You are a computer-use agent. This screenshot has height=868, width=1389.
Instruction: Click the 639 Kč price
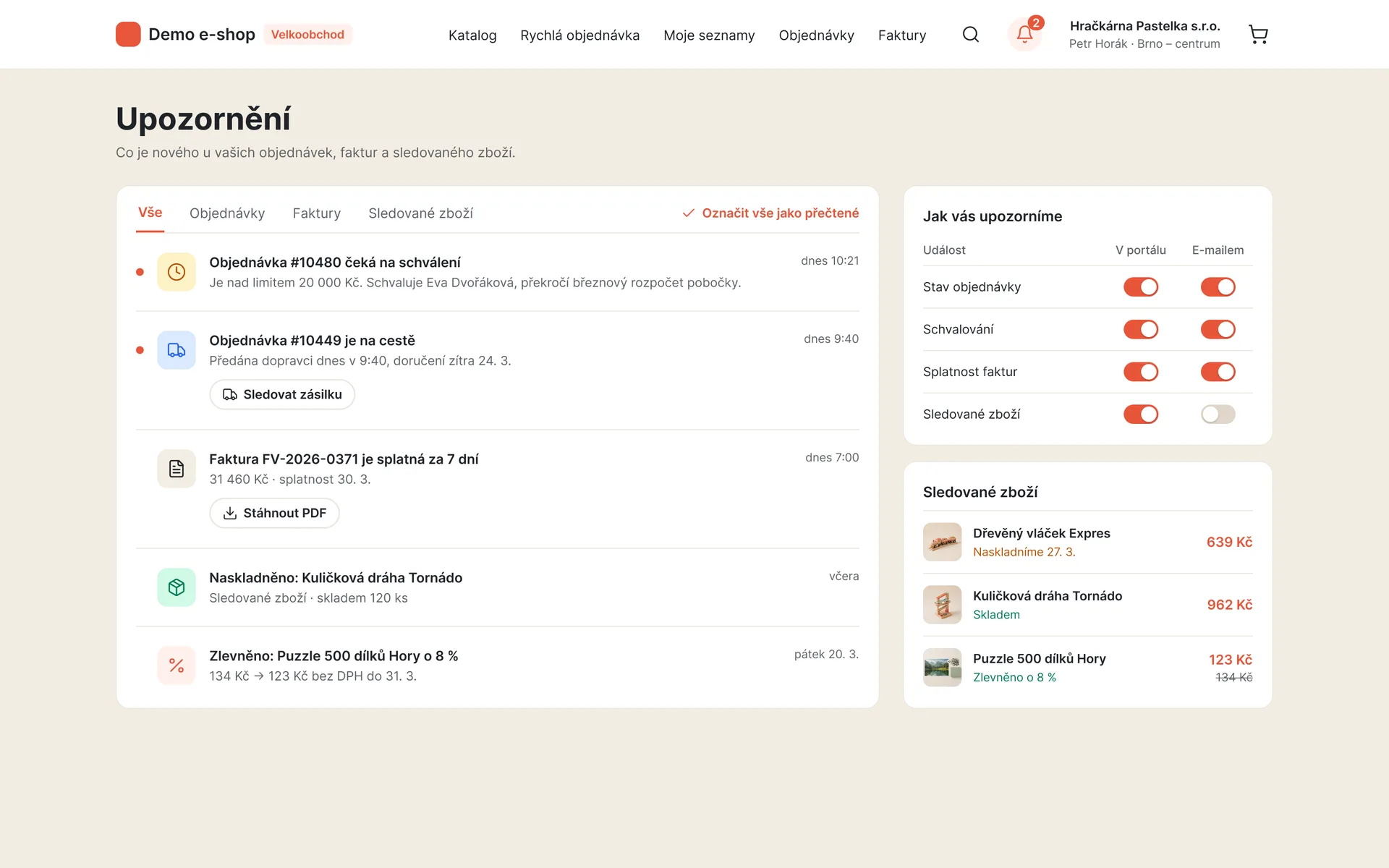[1229, 542]
